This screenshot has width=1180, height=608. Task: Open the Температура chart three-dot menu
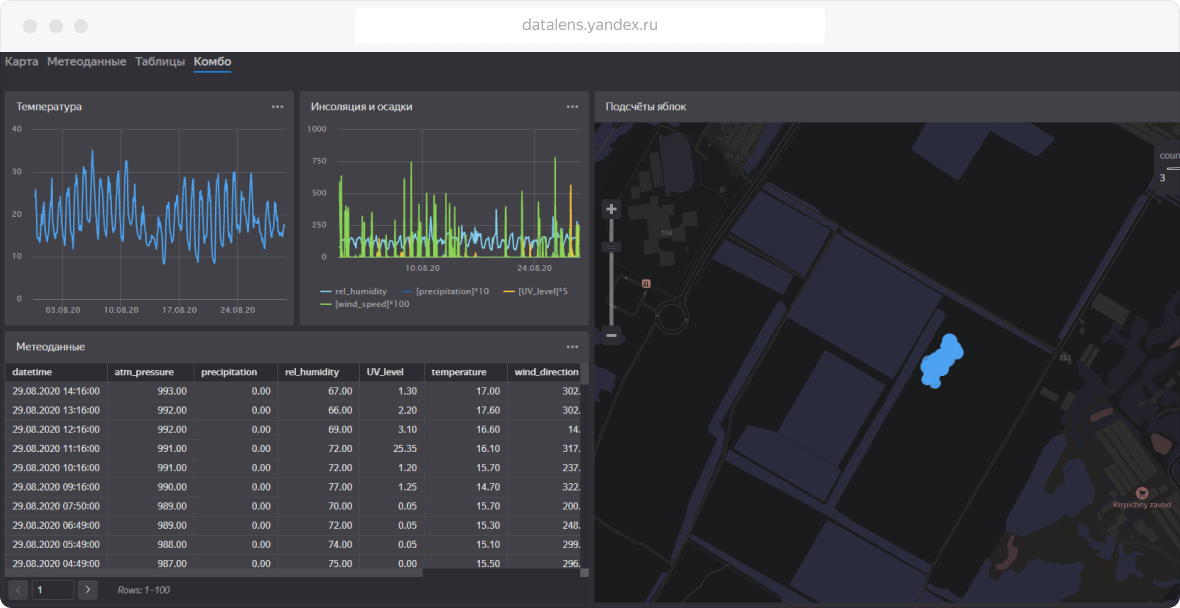[x=277, y=107]
